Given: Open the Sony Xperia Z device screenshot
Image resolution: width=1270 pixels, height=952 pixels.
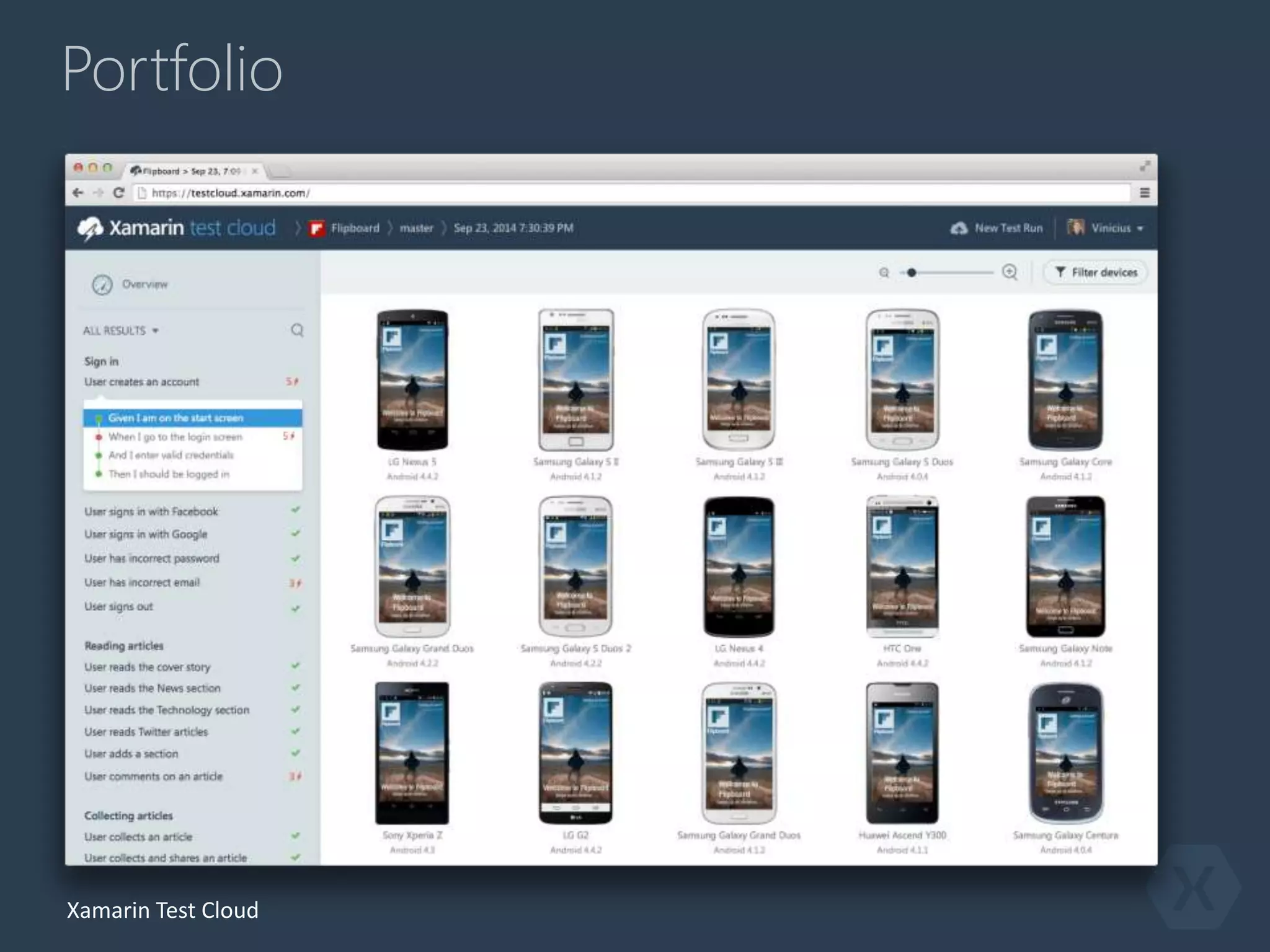Looking at the screenshot, I should tap(412, 753).
